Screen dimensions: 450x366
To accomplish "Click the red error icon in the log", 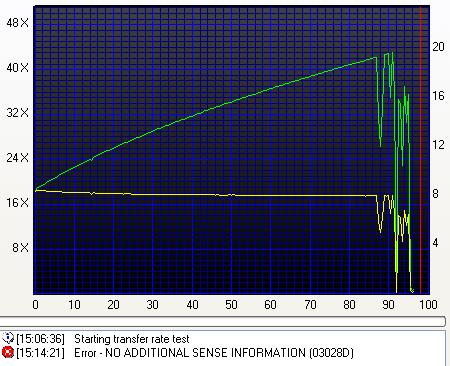I will point(7,352).
